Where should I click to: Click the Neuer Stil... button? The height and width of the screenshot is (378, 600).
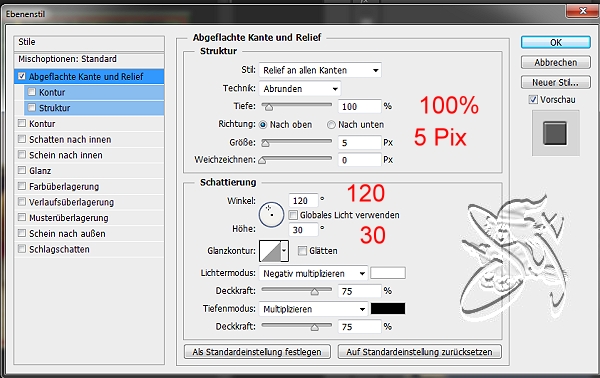pos(556,82)
